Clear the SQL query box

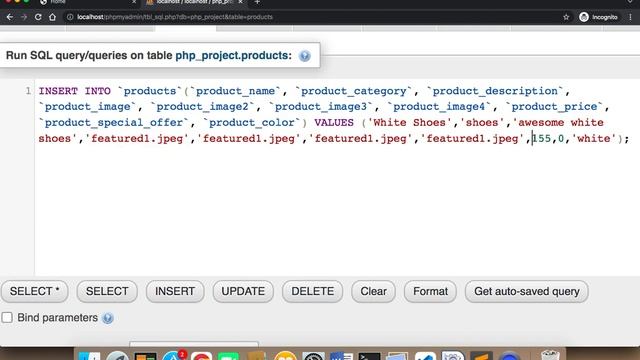[373, 291]
